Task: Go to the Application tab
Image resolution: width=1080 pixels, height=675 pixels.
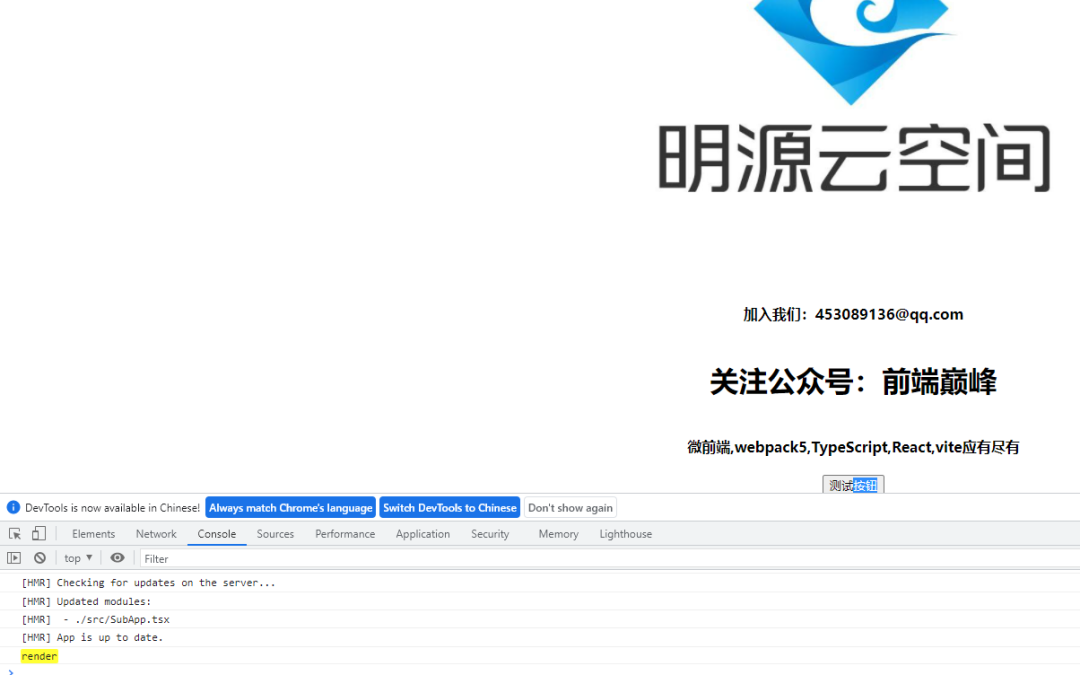Action: [x=423, y=534]
